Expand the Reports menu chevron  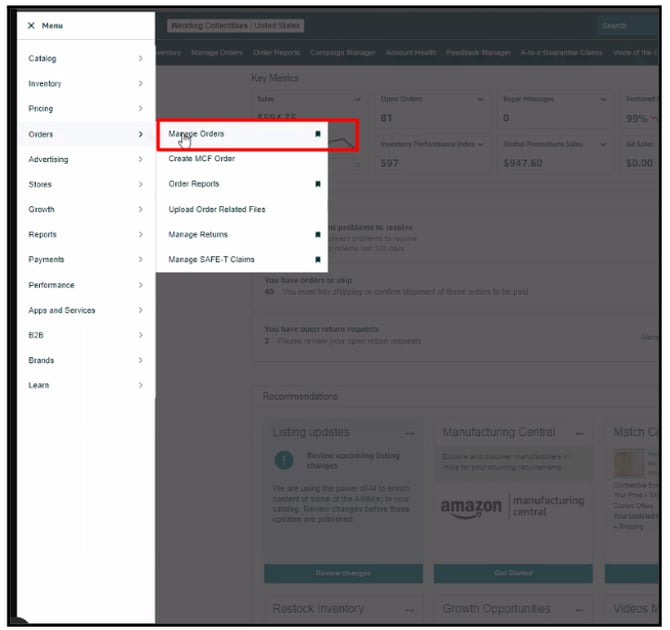[x=141, y=234]
